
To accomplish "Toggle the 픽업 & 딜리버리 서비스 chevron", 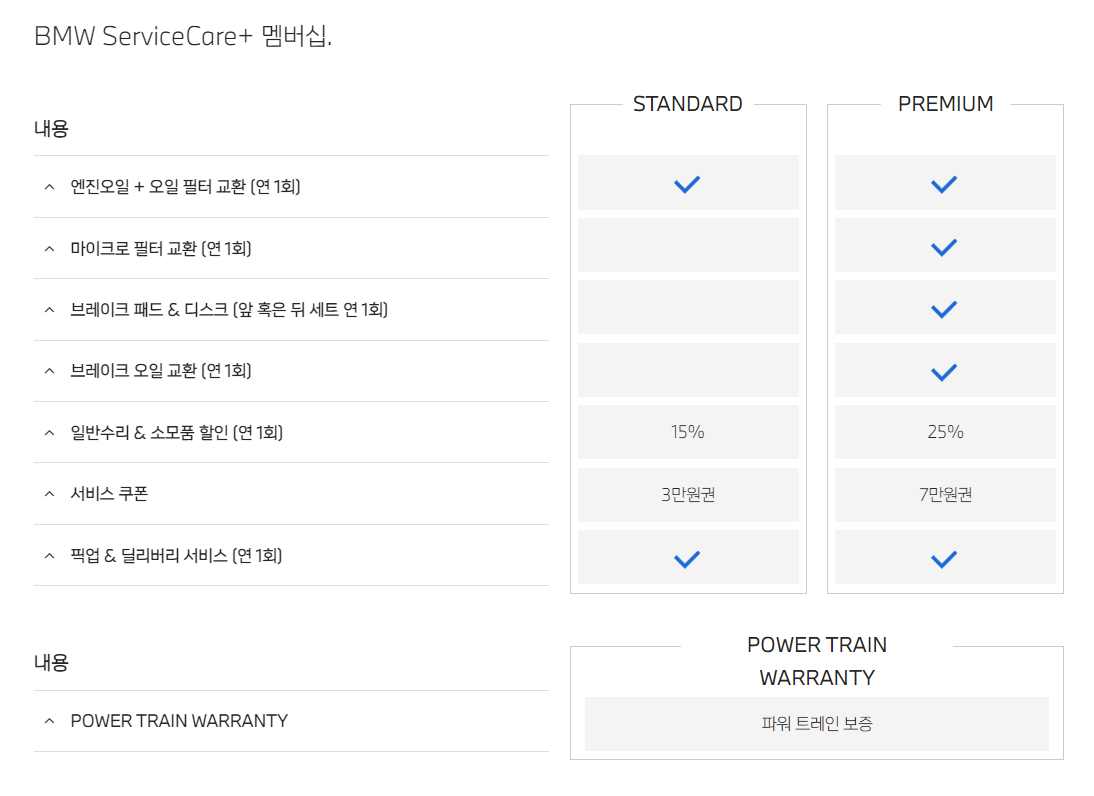I will 49,555.
